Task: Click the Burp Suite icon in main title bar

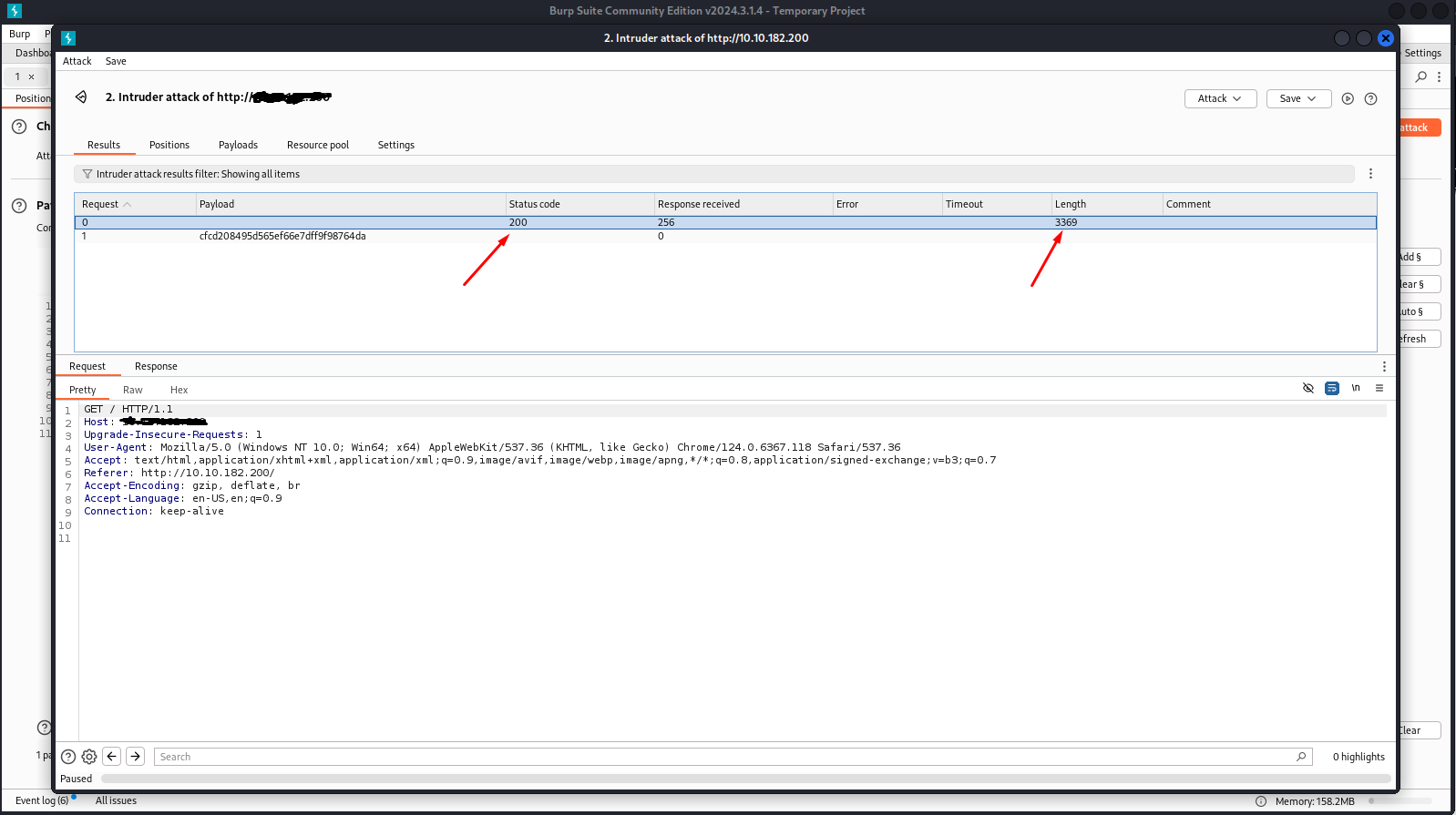Action: tap(14, 11)
